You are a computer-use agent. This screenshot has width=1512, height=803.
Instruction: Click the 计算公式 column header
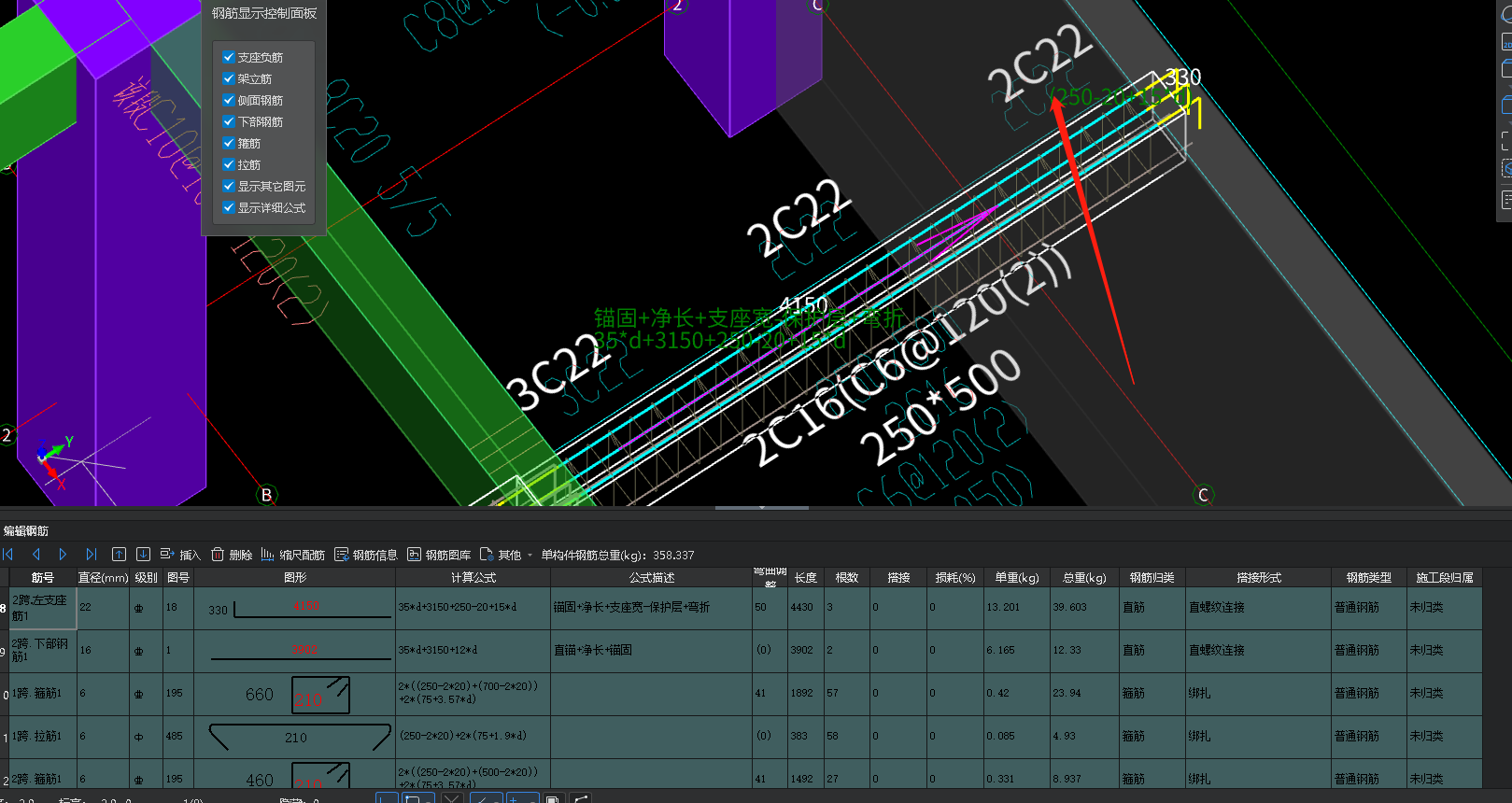(473, 578)
